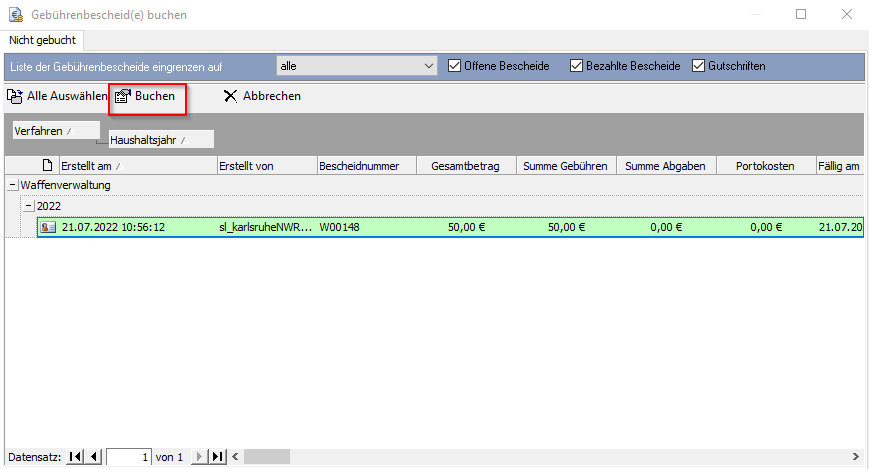Uncheck Offene Bescheide checkbox

(455, 66)
